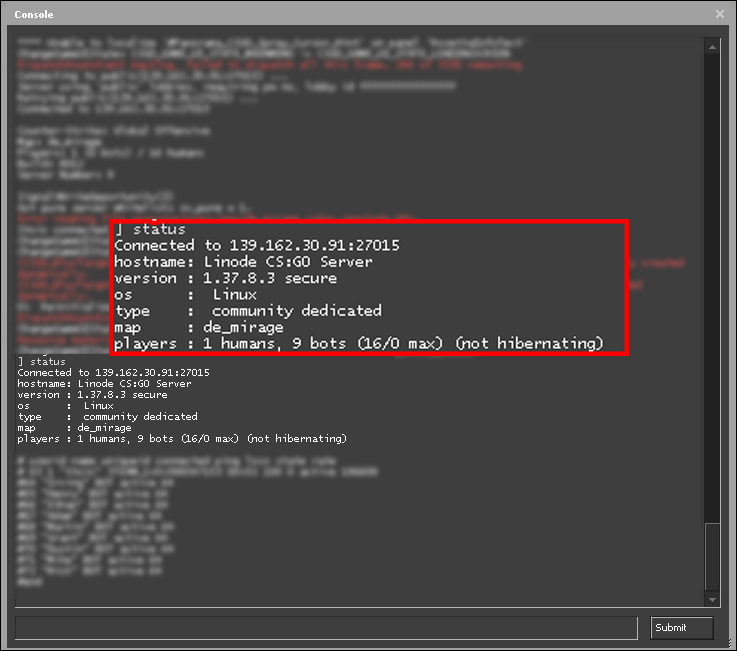This screenshot has width=737, height=651.
Task: Click the console scrollbar down arrow
Action: tap(712, 599)
